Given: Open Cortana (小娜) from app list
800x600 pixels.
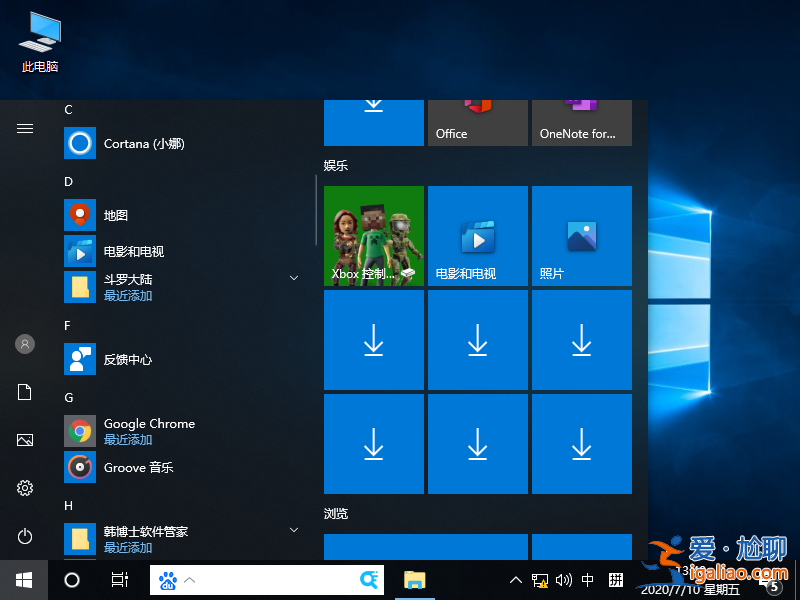Looking at the screenshot, I should [144, 144].
